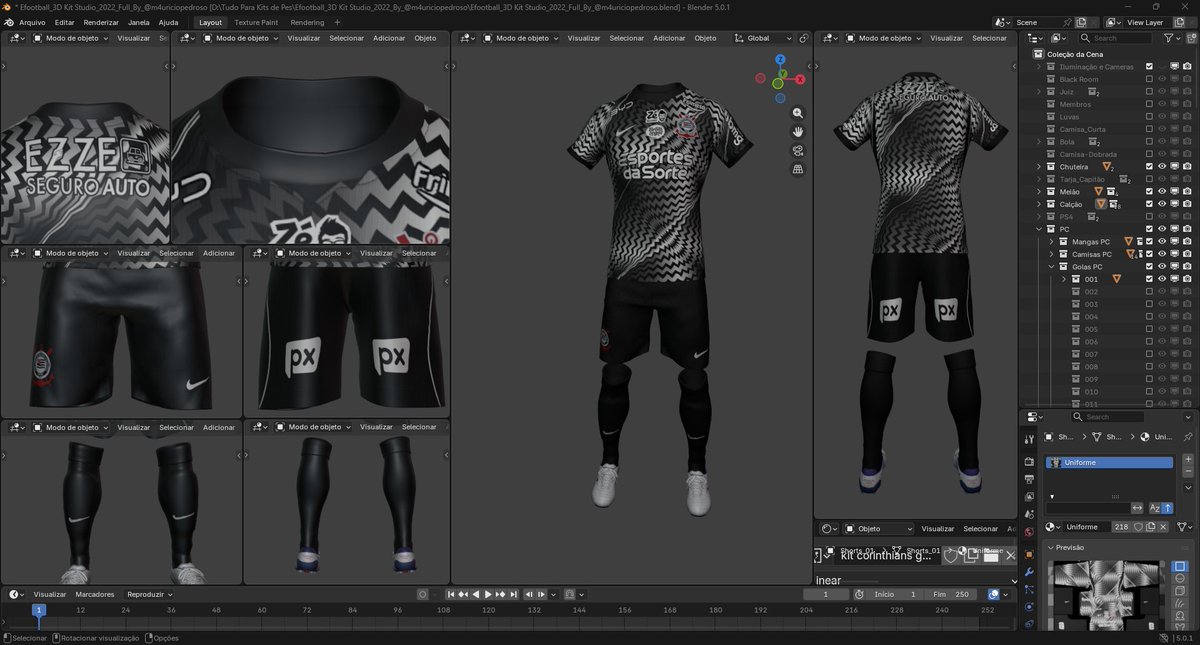
Task: Click the zoom magnifier in main viewport
Action: (x=798, y=113)
